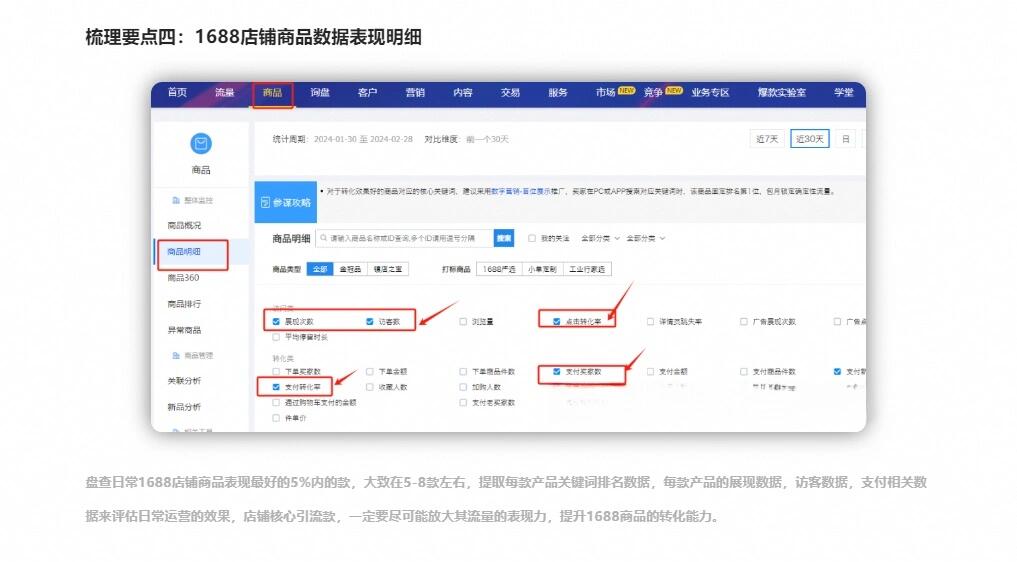Check the 支付老买家数 option
Image resolution: width=1017 pixels, height=562 pixels.
pos(463,402)
